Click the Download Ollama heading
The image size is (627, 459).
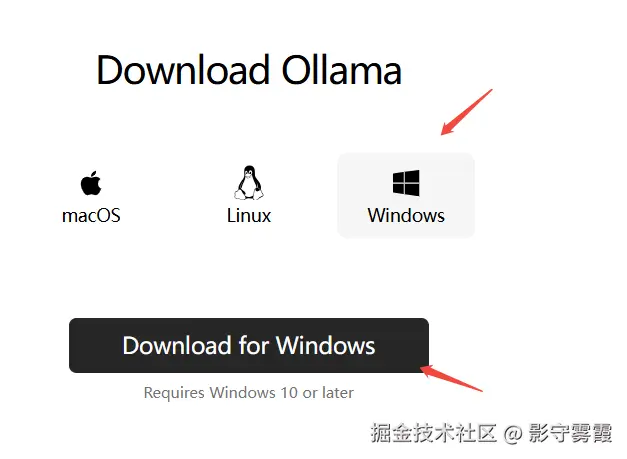point(249,70)
